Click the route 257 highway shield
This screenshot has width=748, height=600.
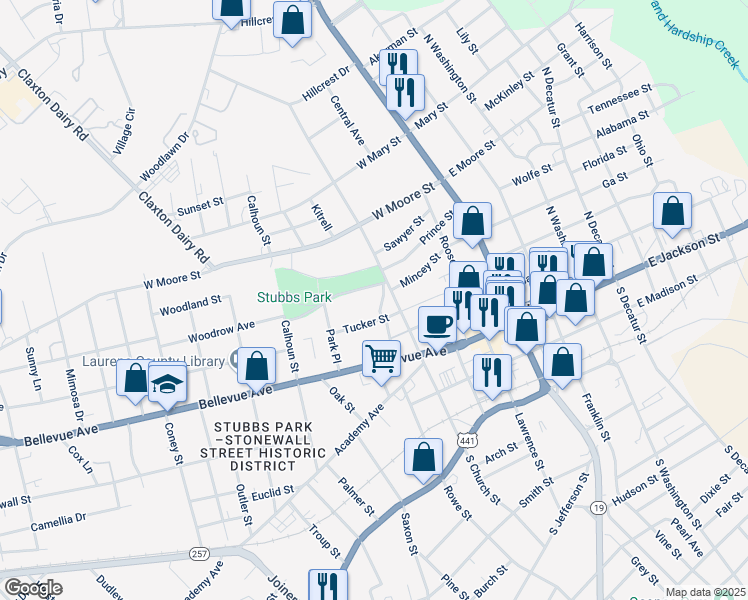(199, 554)
